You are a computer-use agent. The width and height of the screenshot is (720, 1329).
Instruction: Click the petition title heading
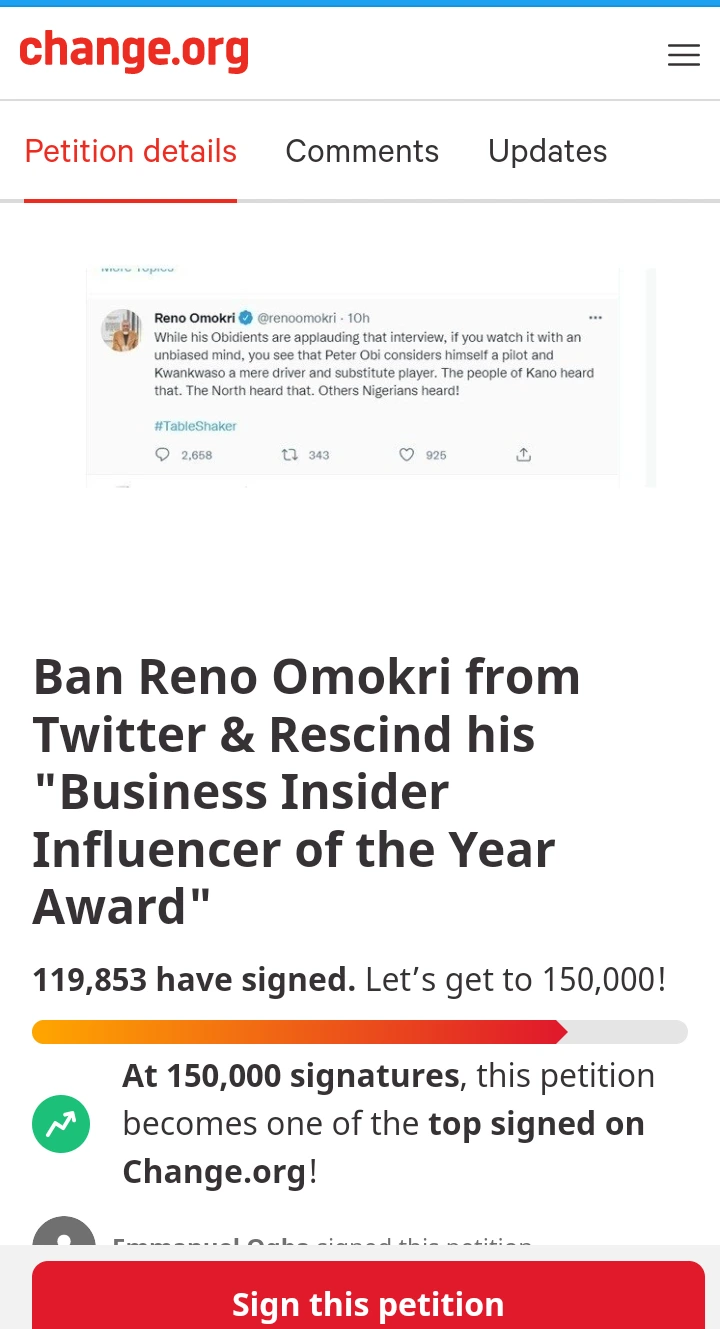pyautogui.click(x=306, y=791)
